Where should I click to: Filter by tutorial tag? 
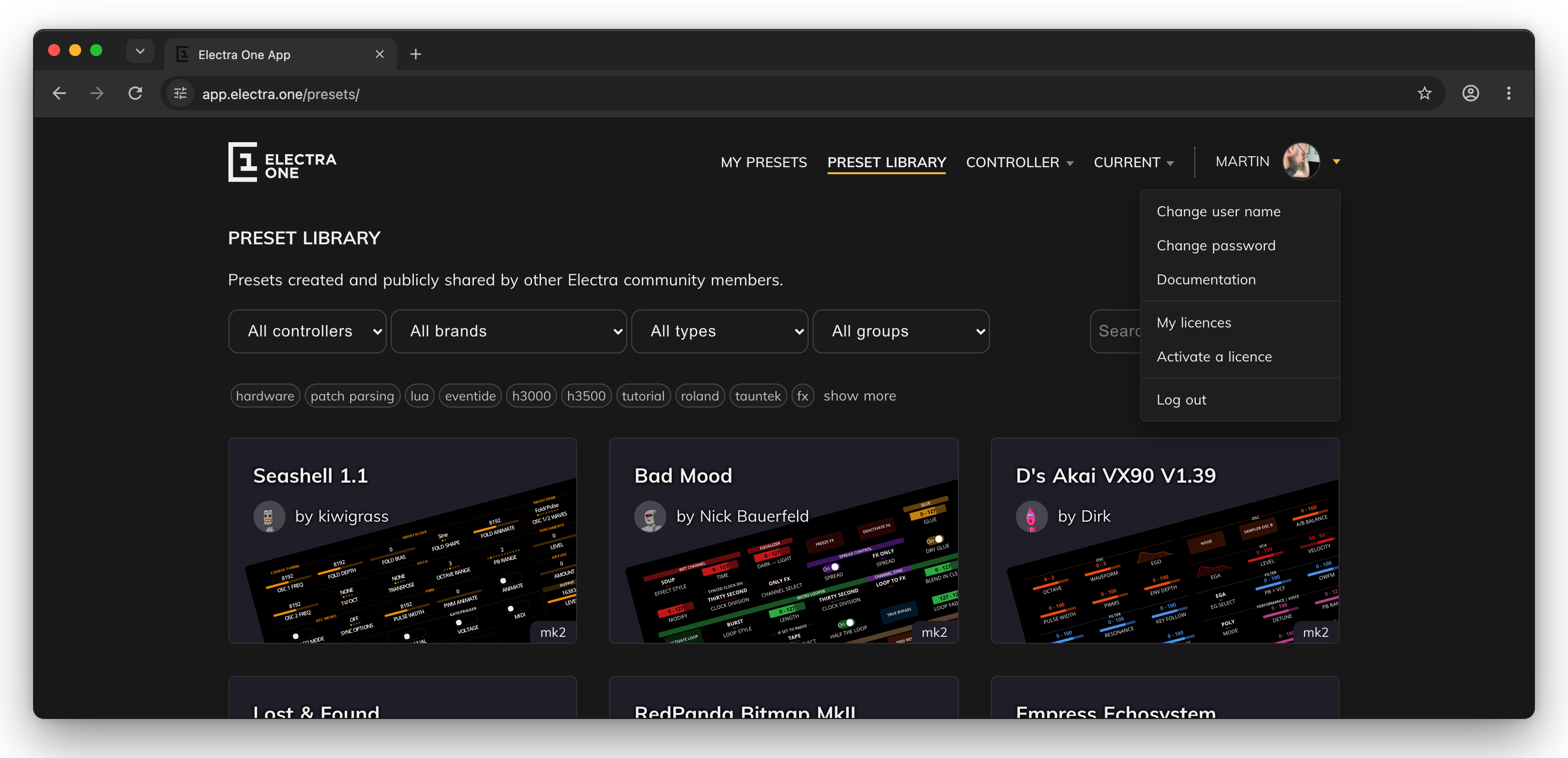[x=643, y=396]
